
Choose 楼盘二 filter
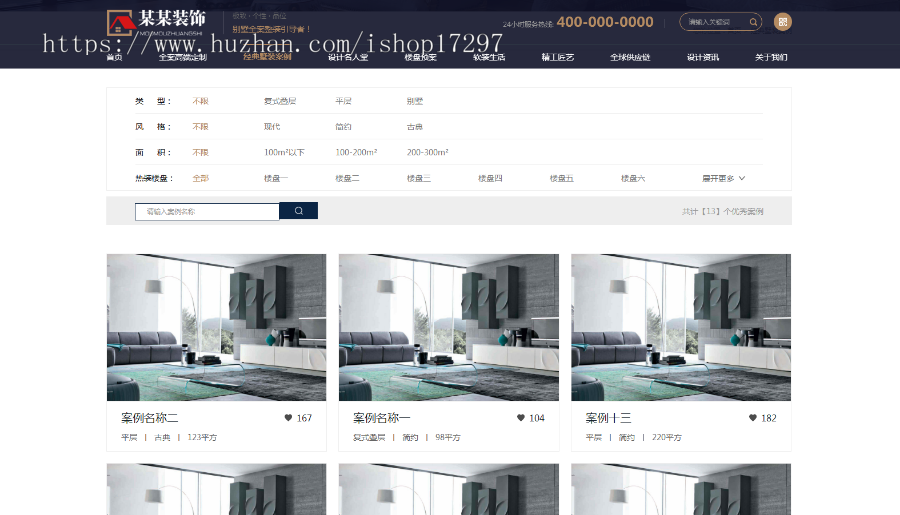tap(347, 179)
